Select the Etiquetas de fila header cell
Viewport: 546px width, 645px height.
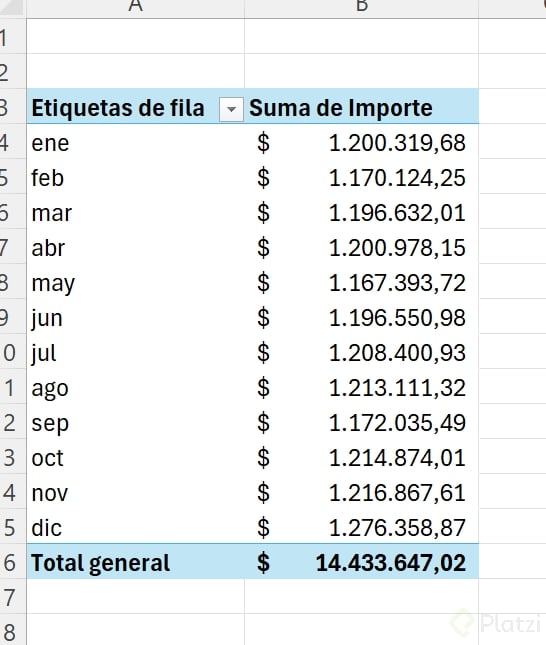(135, 106)
